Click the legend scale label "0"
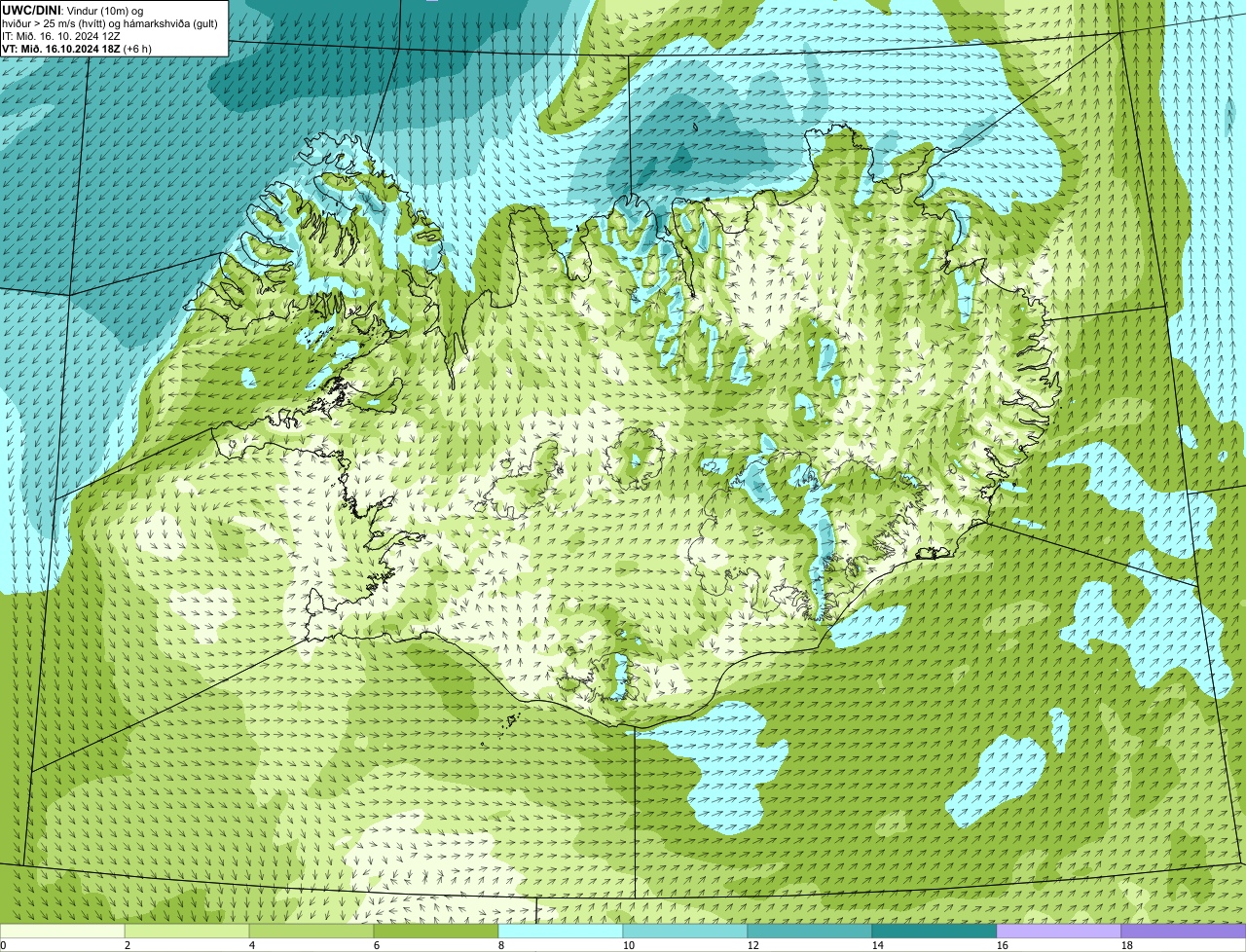 [x=3, y=945]
